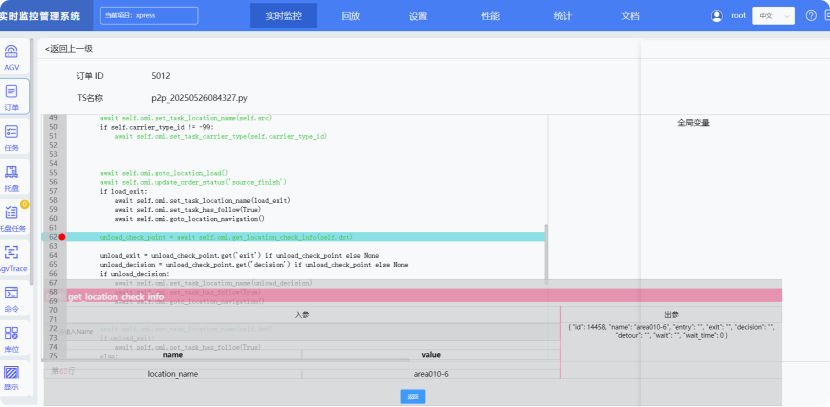Select the location_name table cell
830x407 pixels.
tap(173, 374)
